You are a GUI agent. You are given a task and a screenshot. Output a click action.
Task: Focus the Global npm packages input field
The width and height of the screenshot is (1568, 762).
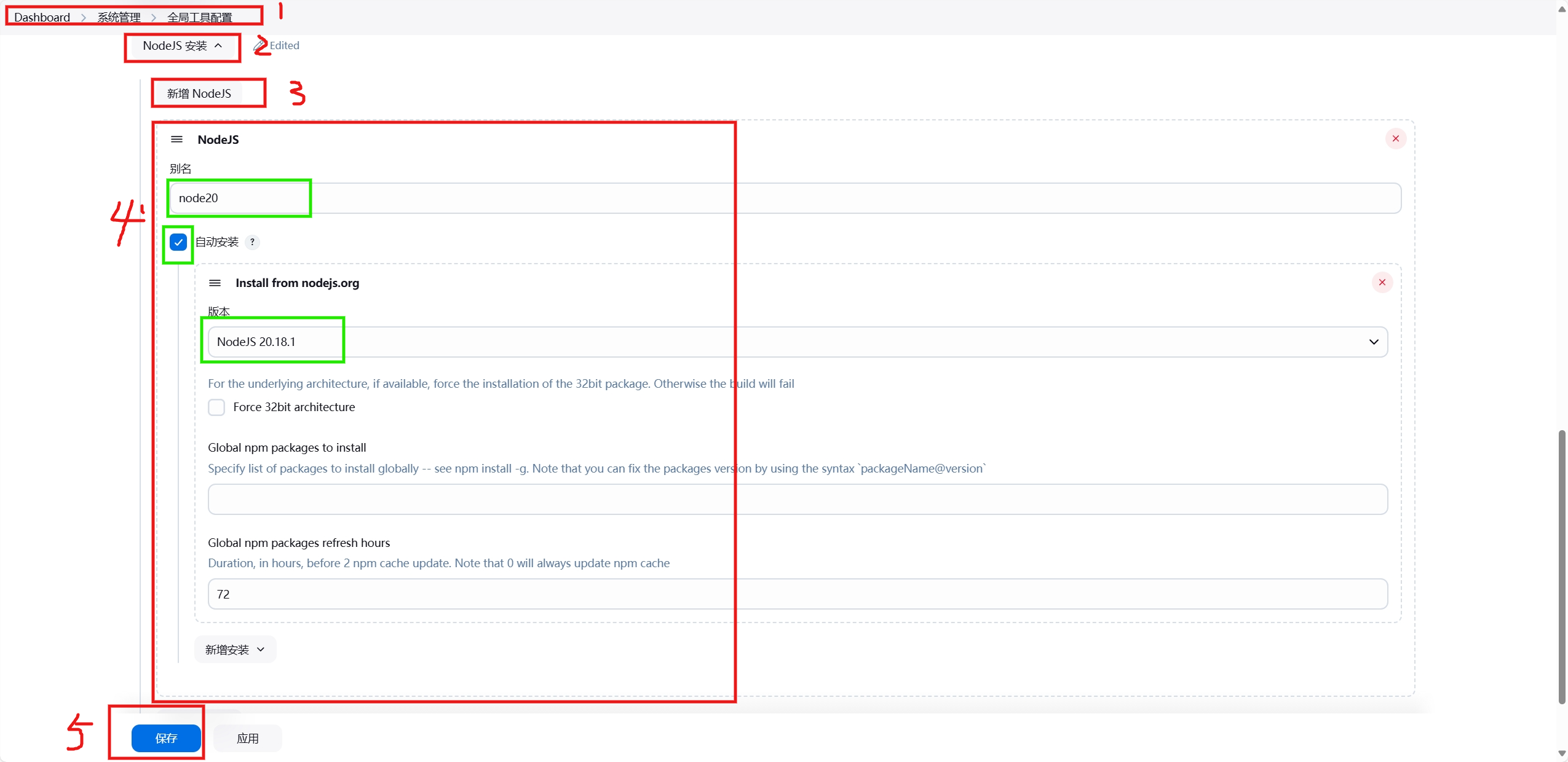797,499
